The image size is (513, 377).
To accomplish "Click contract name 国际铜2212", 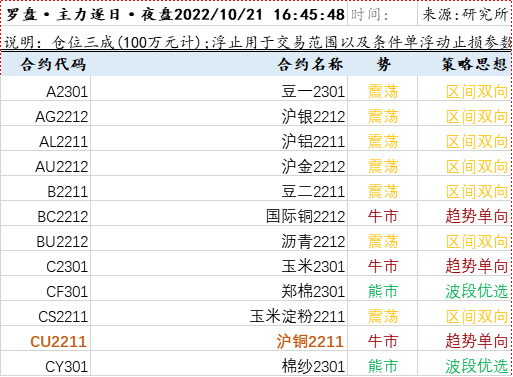I will tap(305, 216).
